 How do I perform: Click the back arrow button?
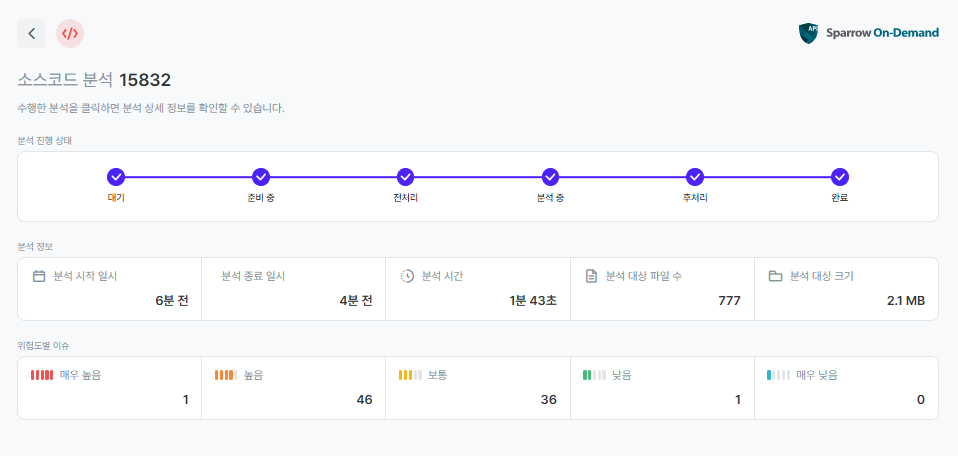(32, 33)
